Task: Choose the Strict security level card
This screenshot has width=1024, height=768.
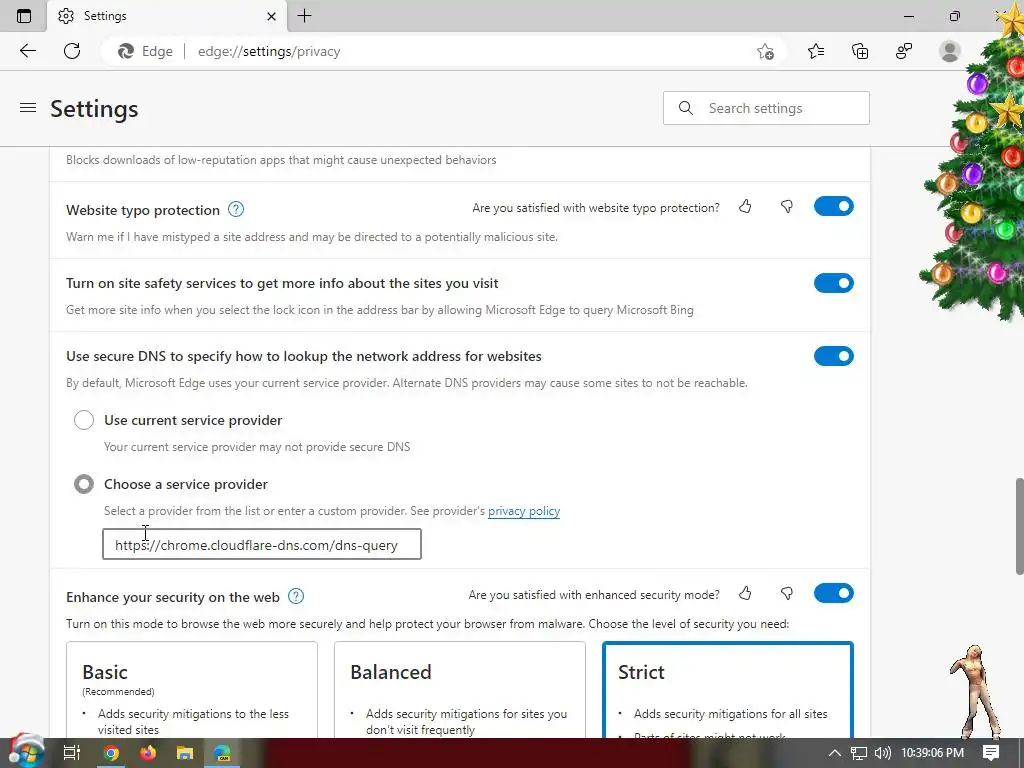Action: coord(728,690)
